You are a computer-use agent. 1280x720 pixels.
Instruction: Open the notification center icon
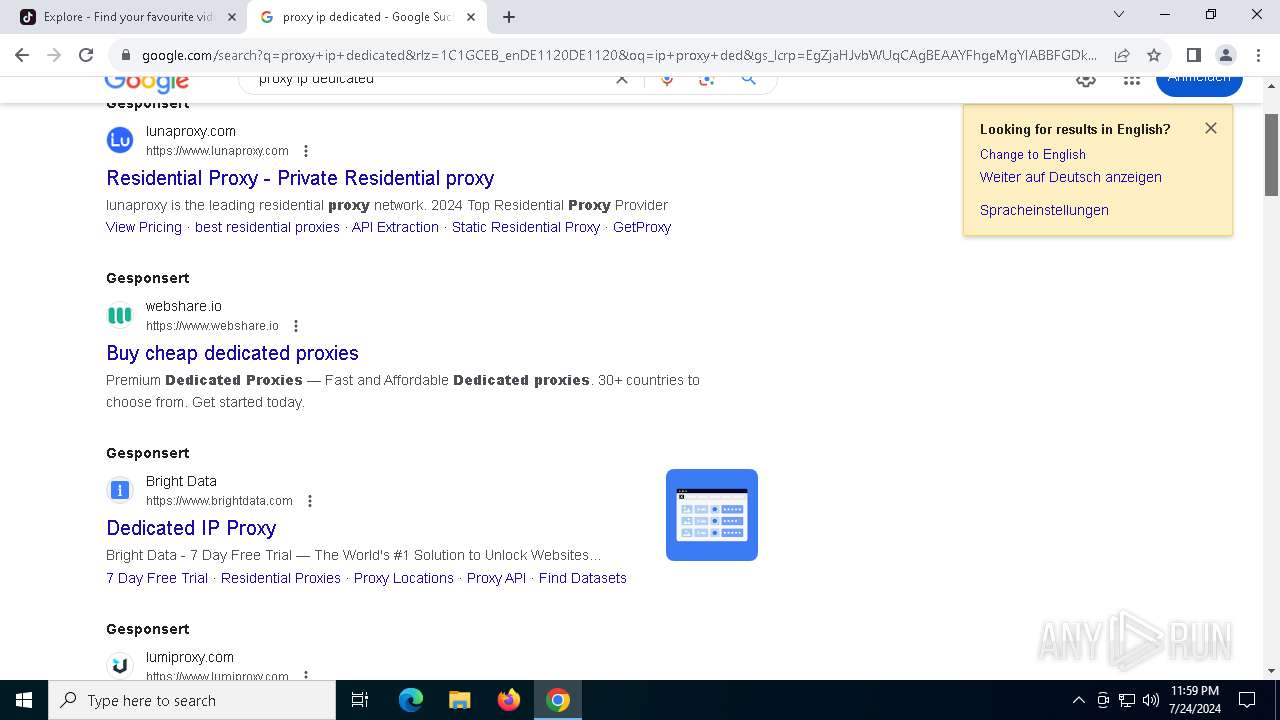click(1247, 700)
